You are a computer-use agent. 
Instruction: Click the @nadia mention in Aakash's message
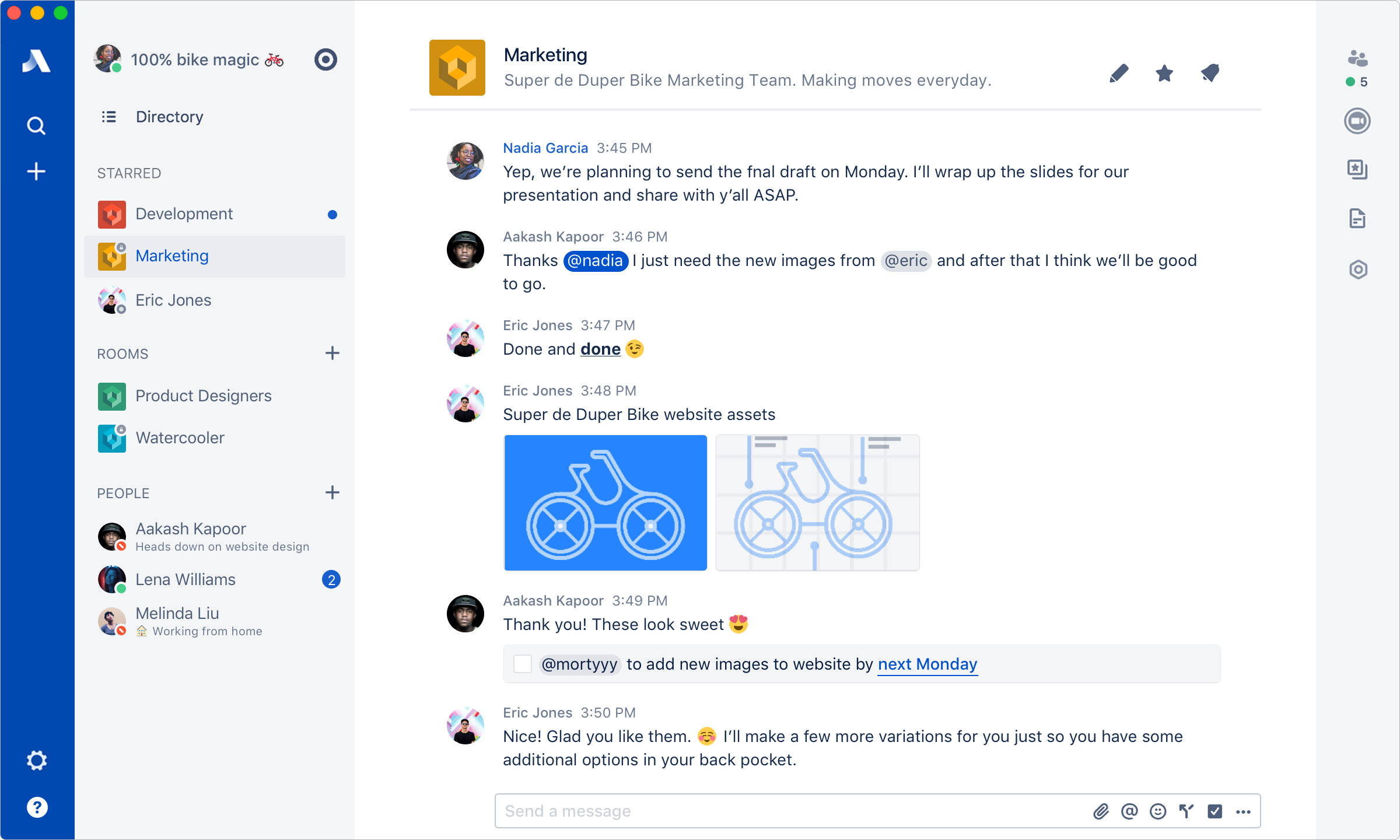tap(595, 260)
